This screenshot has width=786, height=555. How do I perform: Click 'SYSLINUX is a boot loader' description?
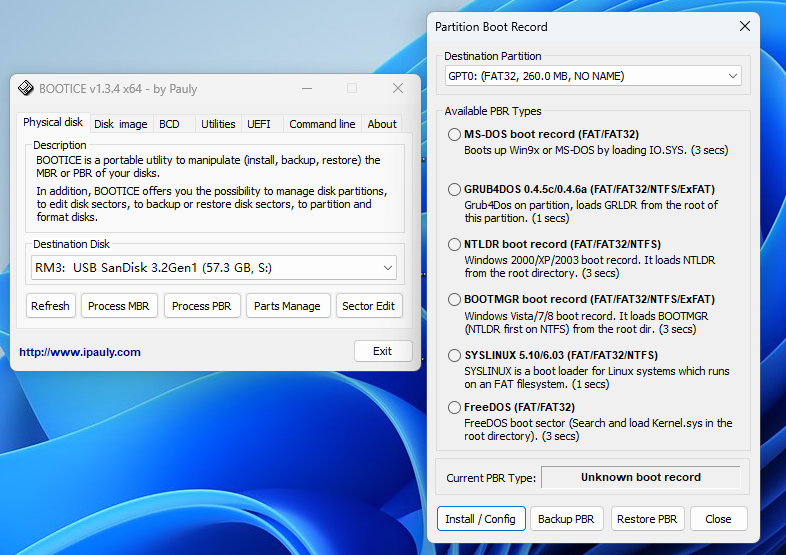point(597,378)
